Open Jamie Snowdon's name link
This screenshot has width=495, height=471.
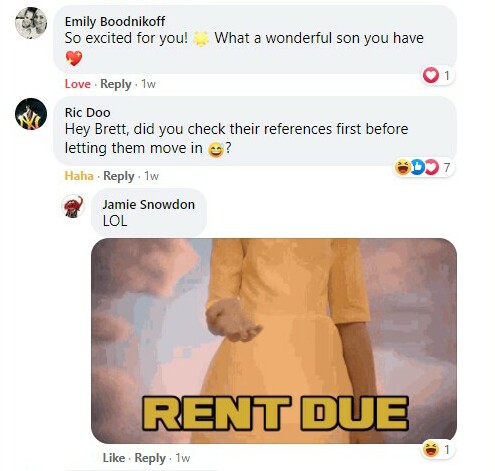149,204
